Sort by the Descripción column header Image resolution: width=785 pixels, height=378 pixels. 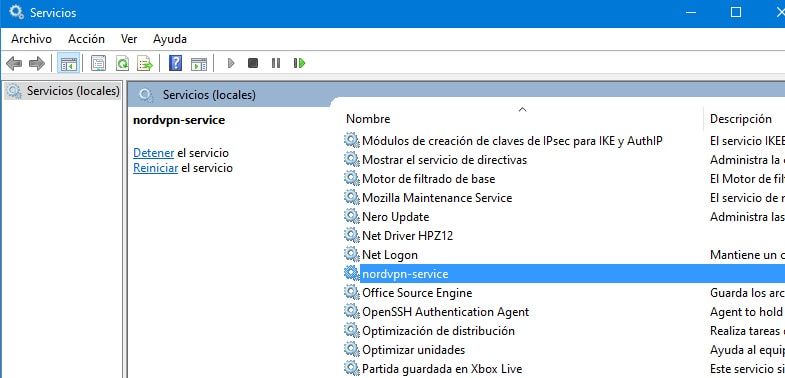click(x=741, y=119)
